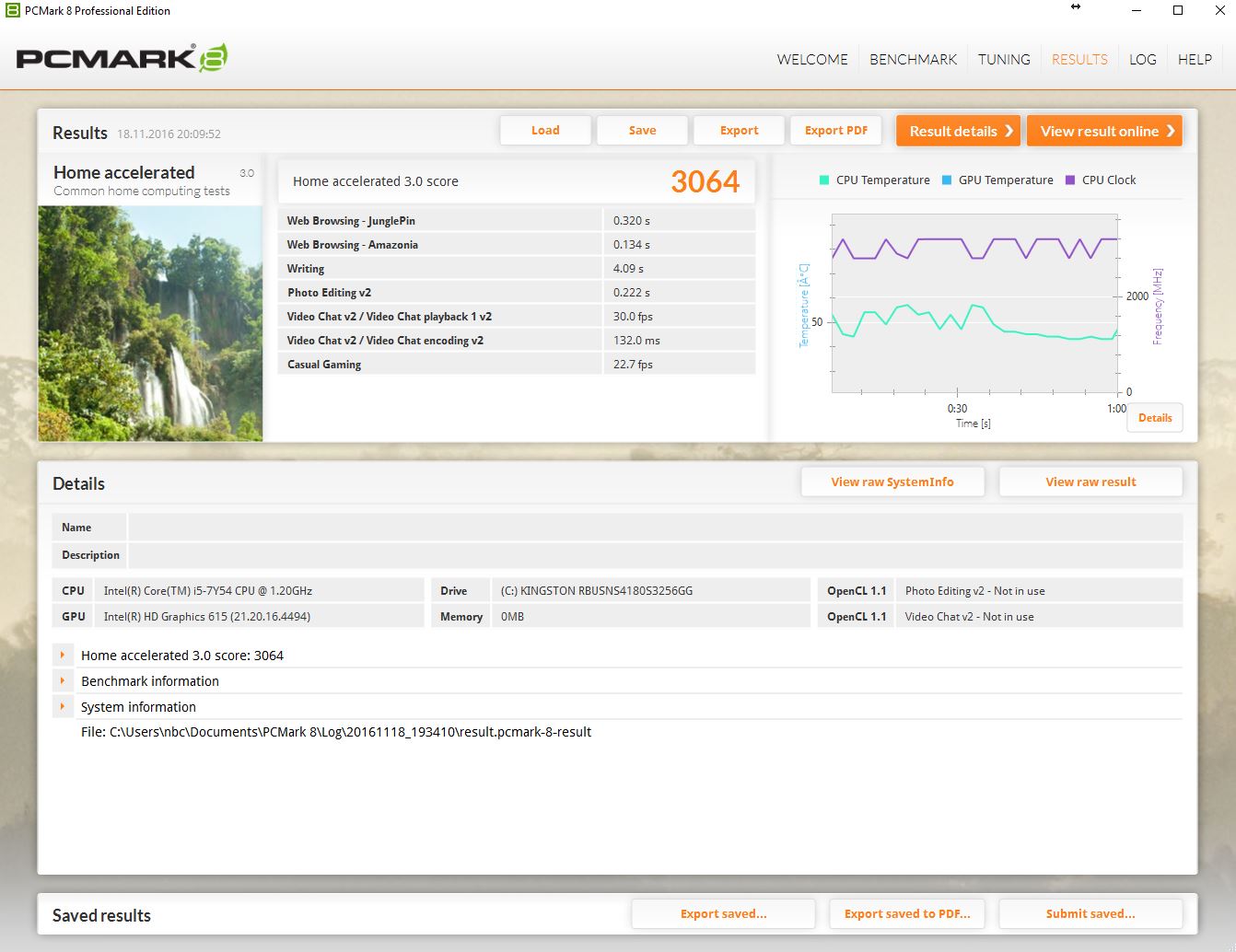Open Result details

[958, 131]
